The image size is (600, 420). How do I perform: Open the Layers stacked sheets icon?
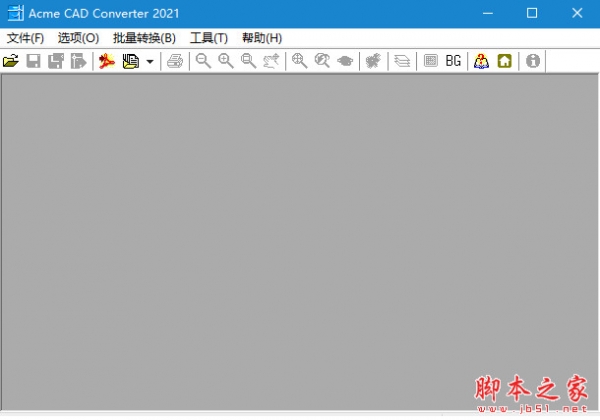(x=402, y=61)
